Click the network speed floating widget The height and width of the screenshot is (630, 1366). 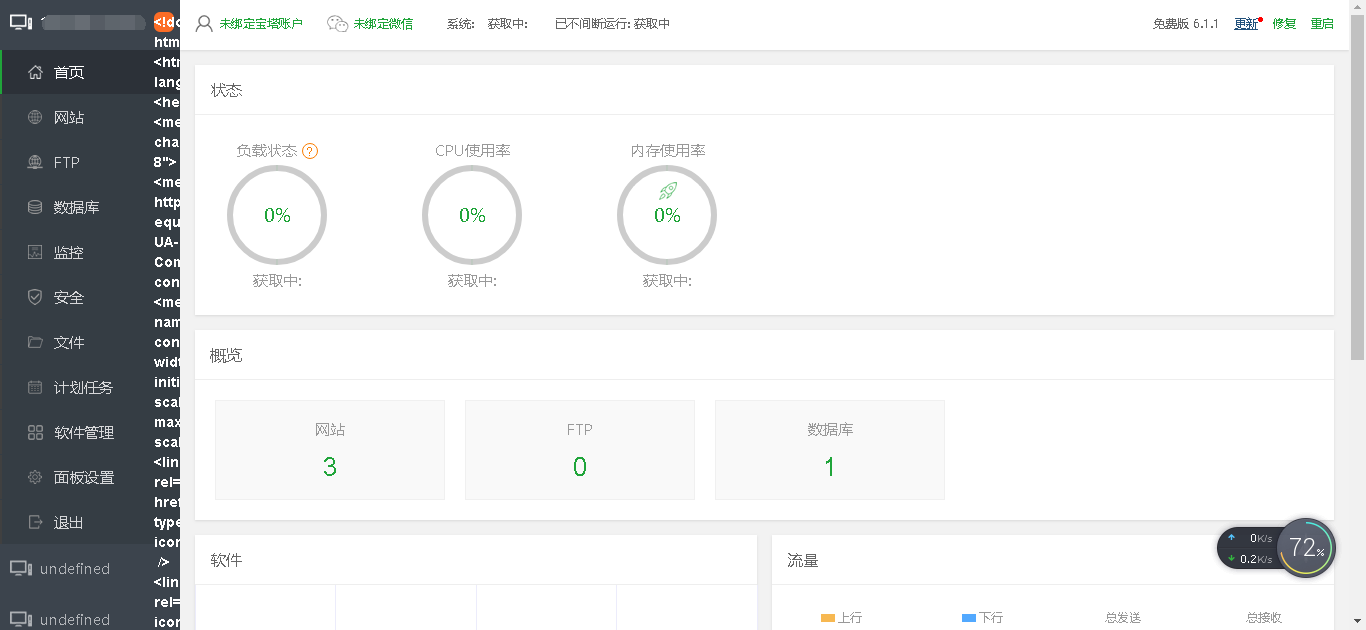pos(1248,548)
